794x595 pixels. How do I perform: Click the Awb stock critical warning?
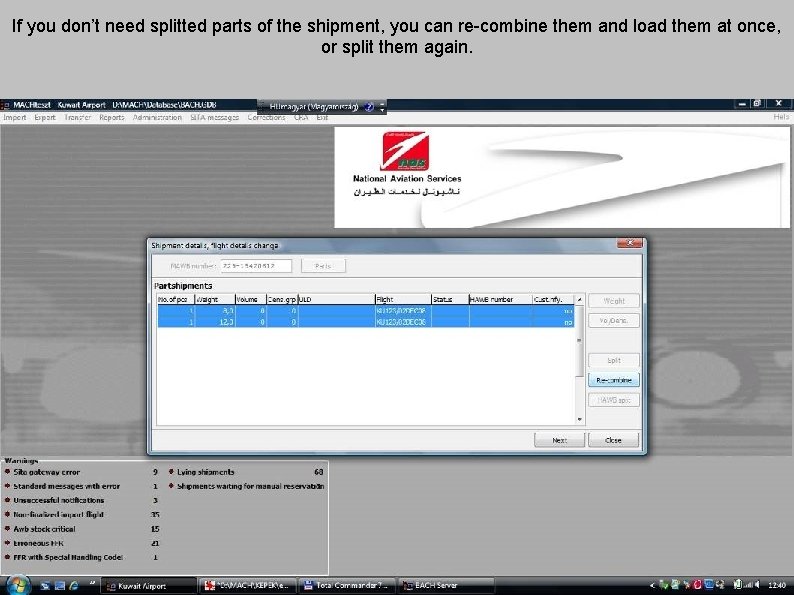coord(44,529)
